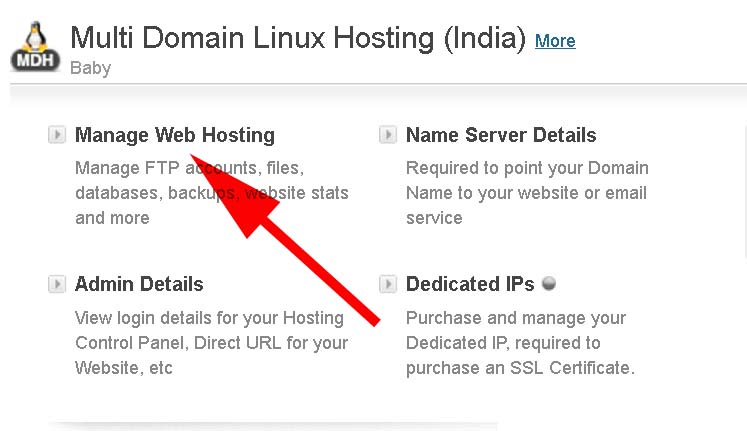Click the Name Server description paragraph
The image size is (747, 431).
click(x=527, y=192)
